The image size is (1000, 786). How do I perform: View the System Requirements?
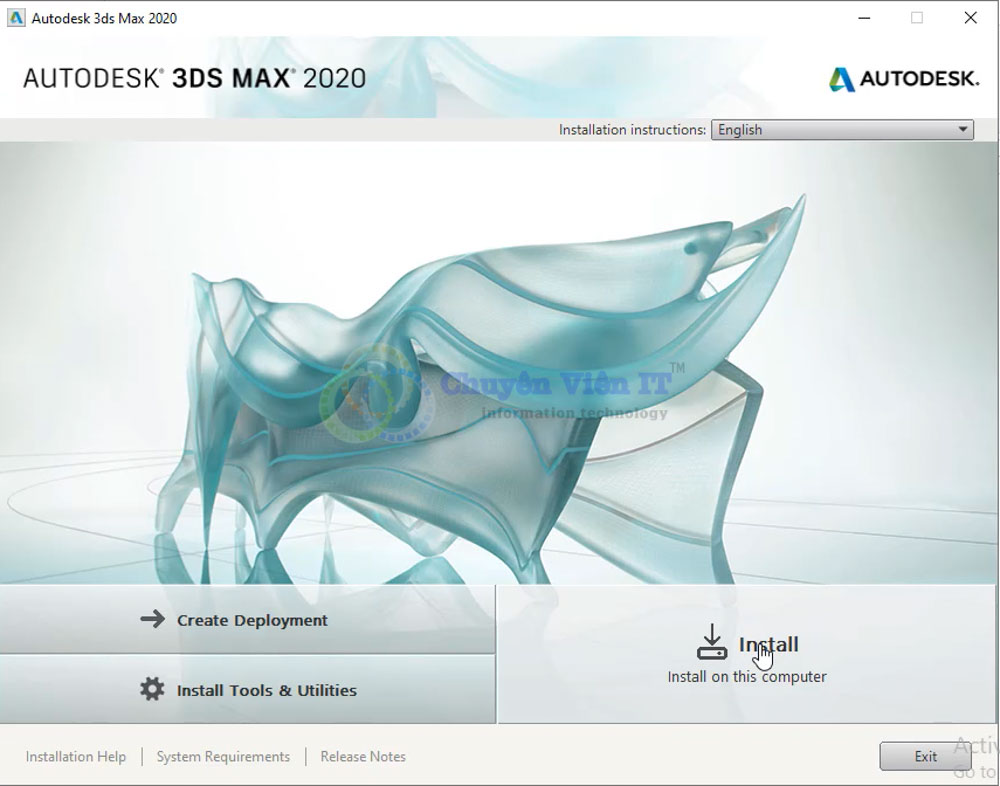[x=222, y=756]
